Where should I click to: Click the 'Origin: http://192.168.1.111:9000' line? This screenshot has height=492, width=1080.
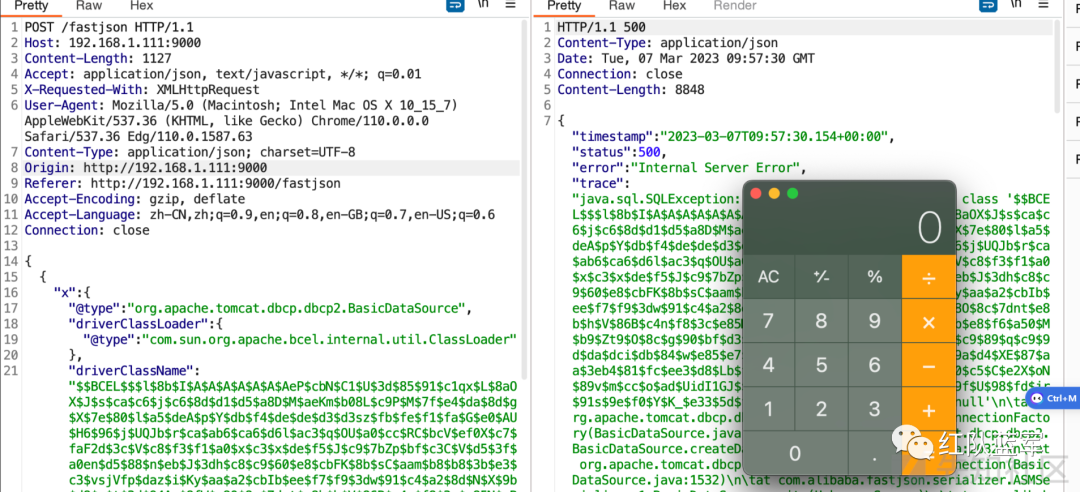coord(145,167)
